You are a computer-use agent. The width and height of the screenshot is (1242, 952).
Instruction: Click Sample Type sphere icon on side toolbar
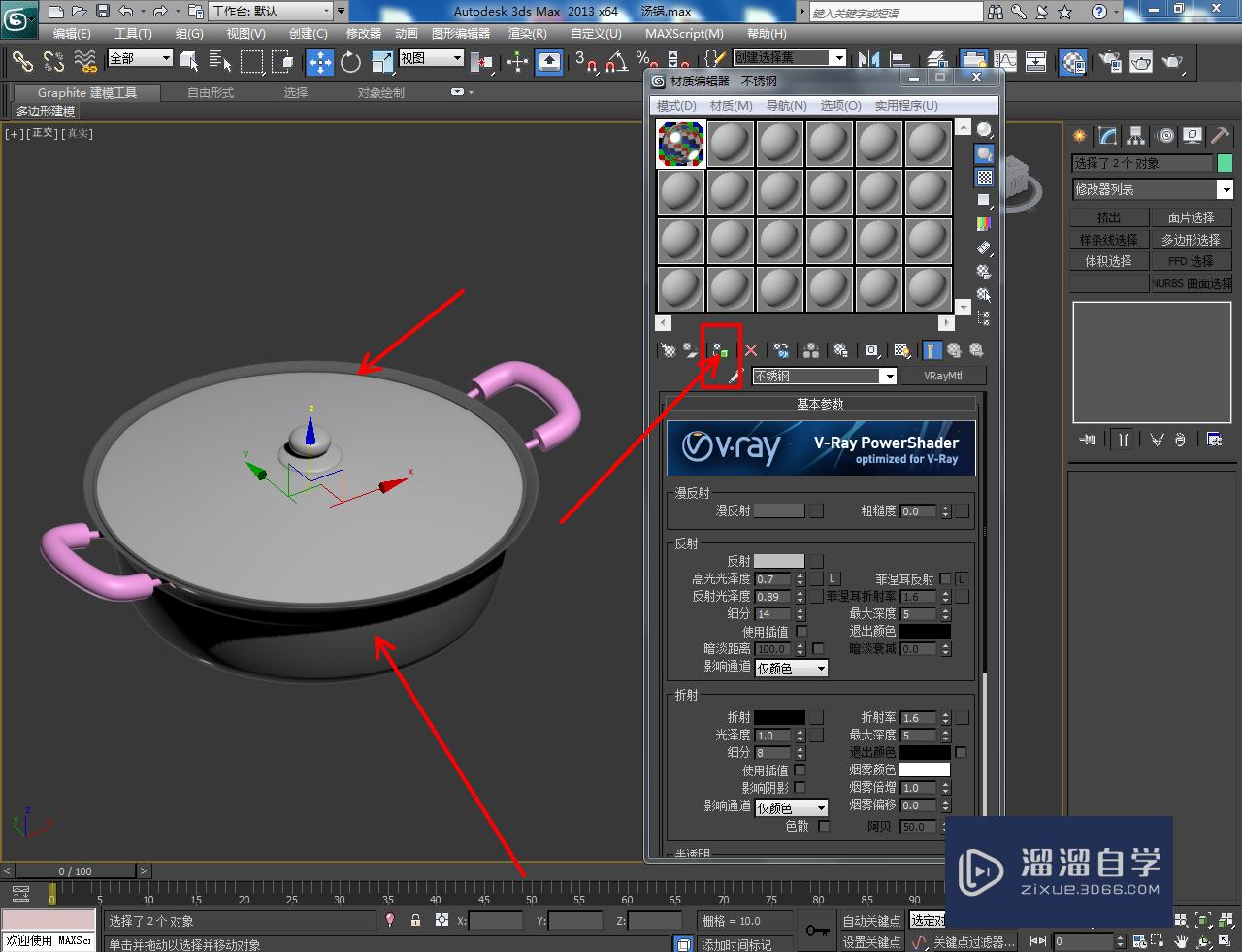(985, 130)
